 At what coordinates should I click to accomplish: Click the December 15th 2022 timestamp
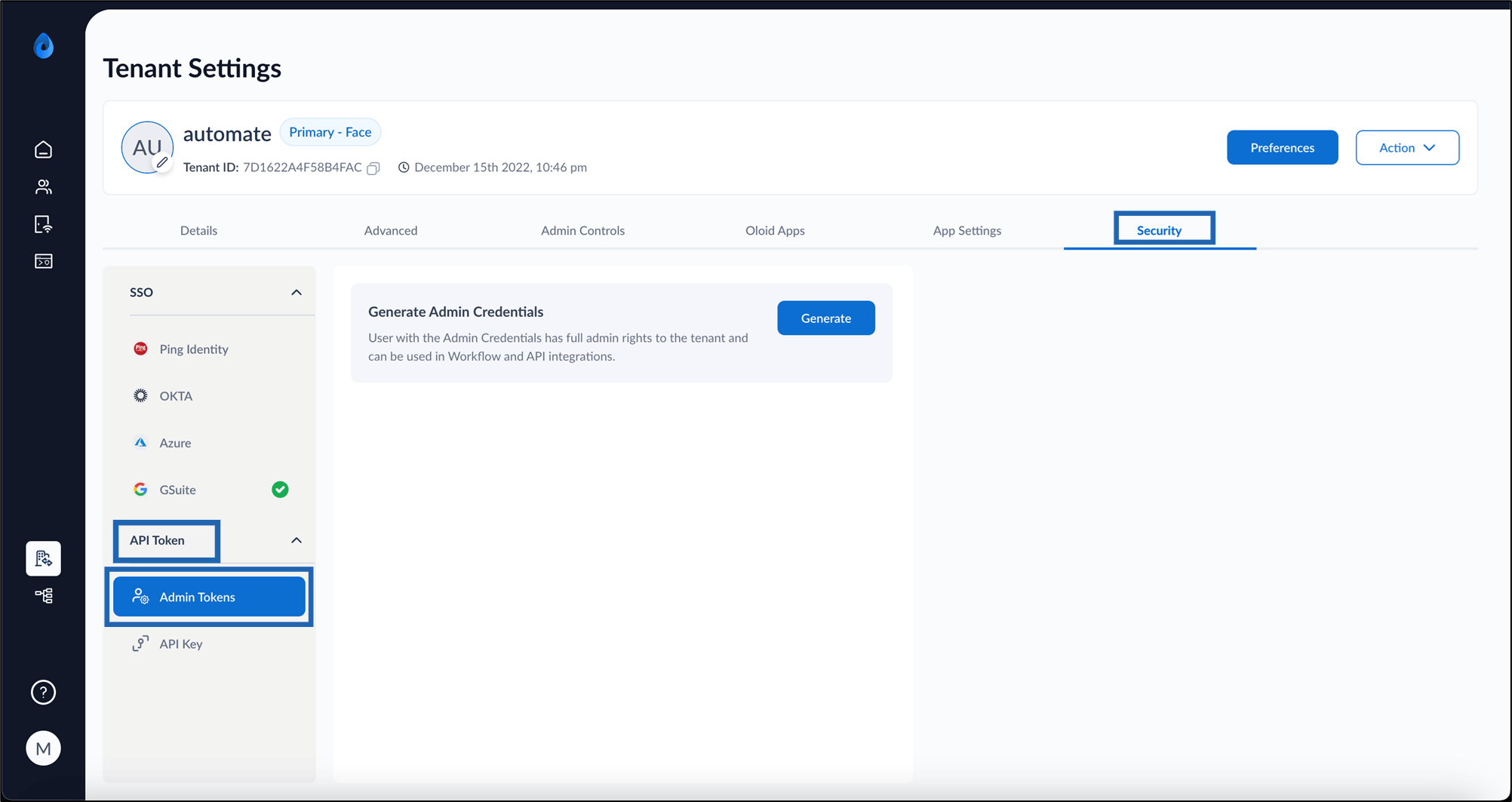[500, 167]
